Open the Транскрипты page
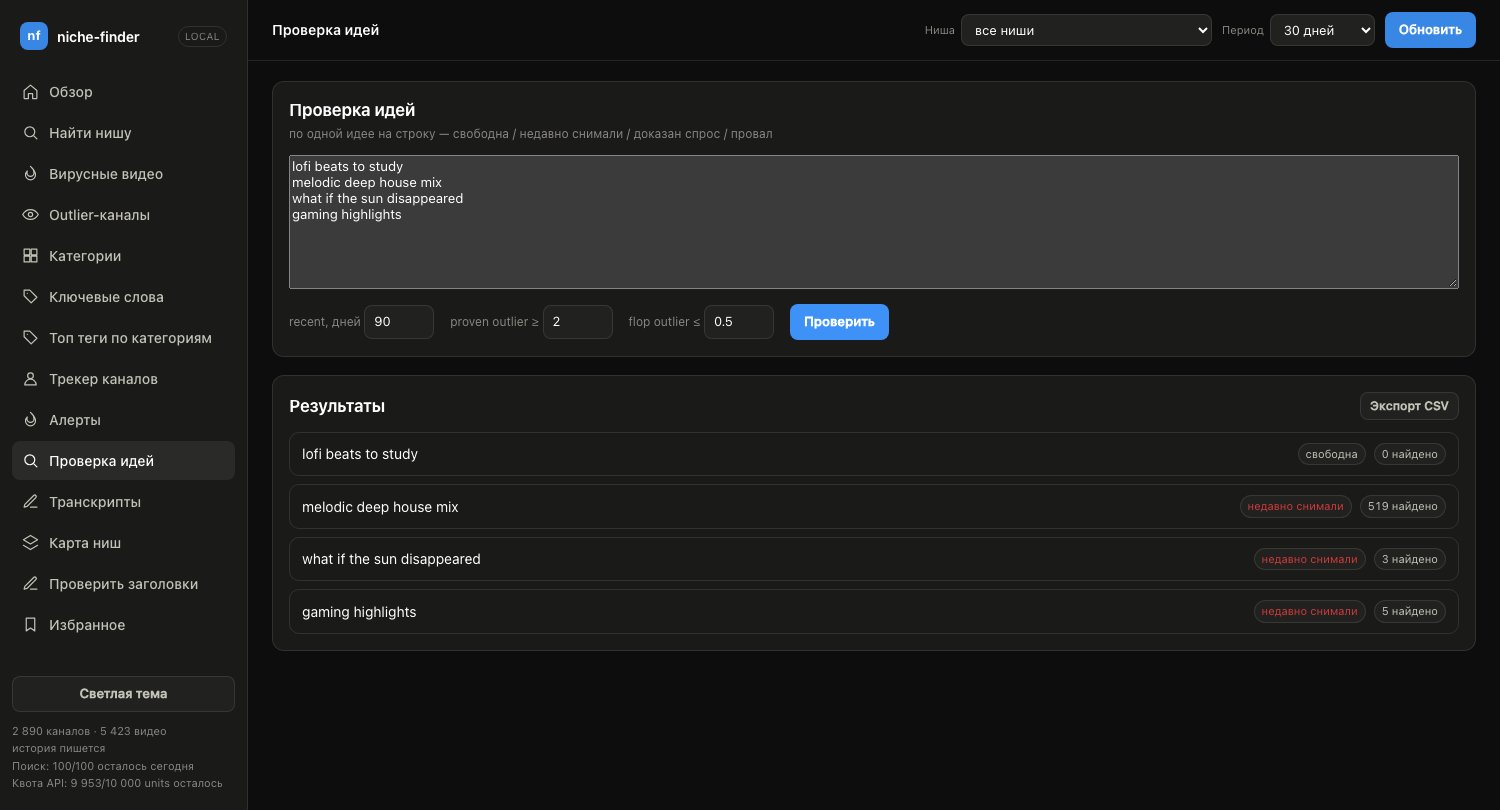 coord(123,502)
